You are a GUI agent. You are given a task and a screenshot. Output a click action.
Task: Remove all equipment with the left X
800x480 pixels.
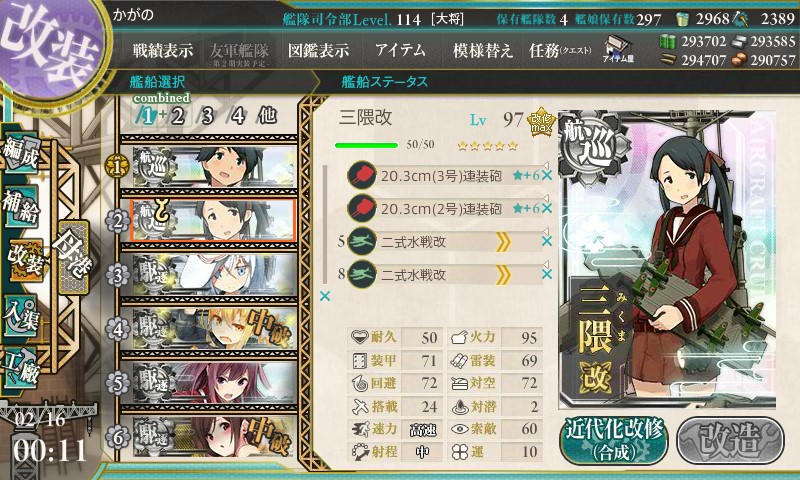click(324, 296)
